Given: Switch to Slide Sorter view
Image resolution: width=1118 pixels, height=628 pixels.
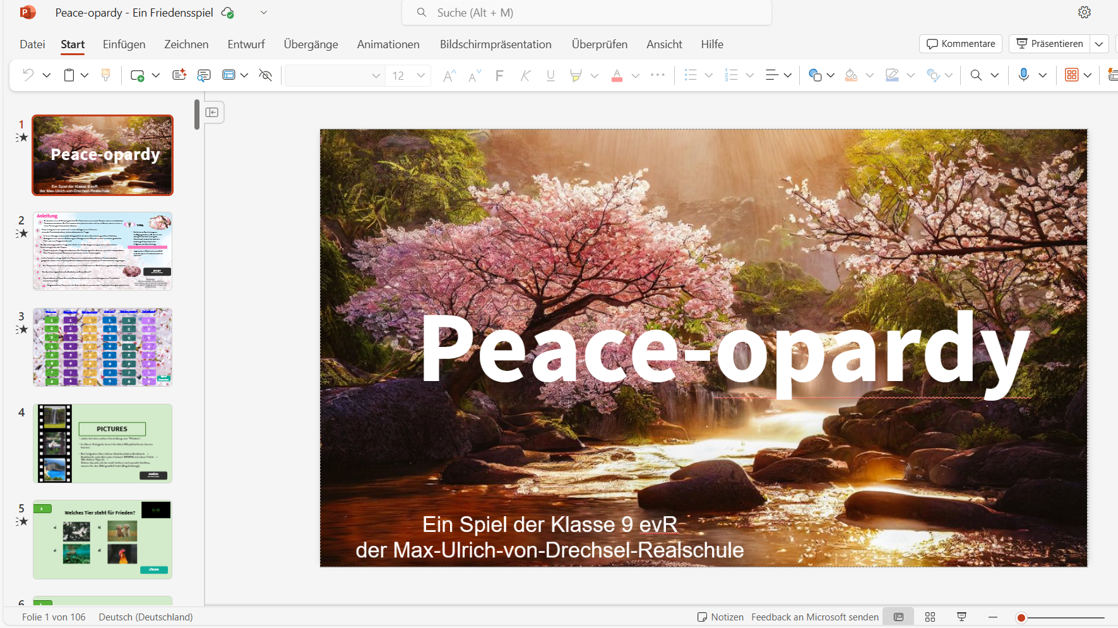Looking at the screenshot, I should [930, 617].
